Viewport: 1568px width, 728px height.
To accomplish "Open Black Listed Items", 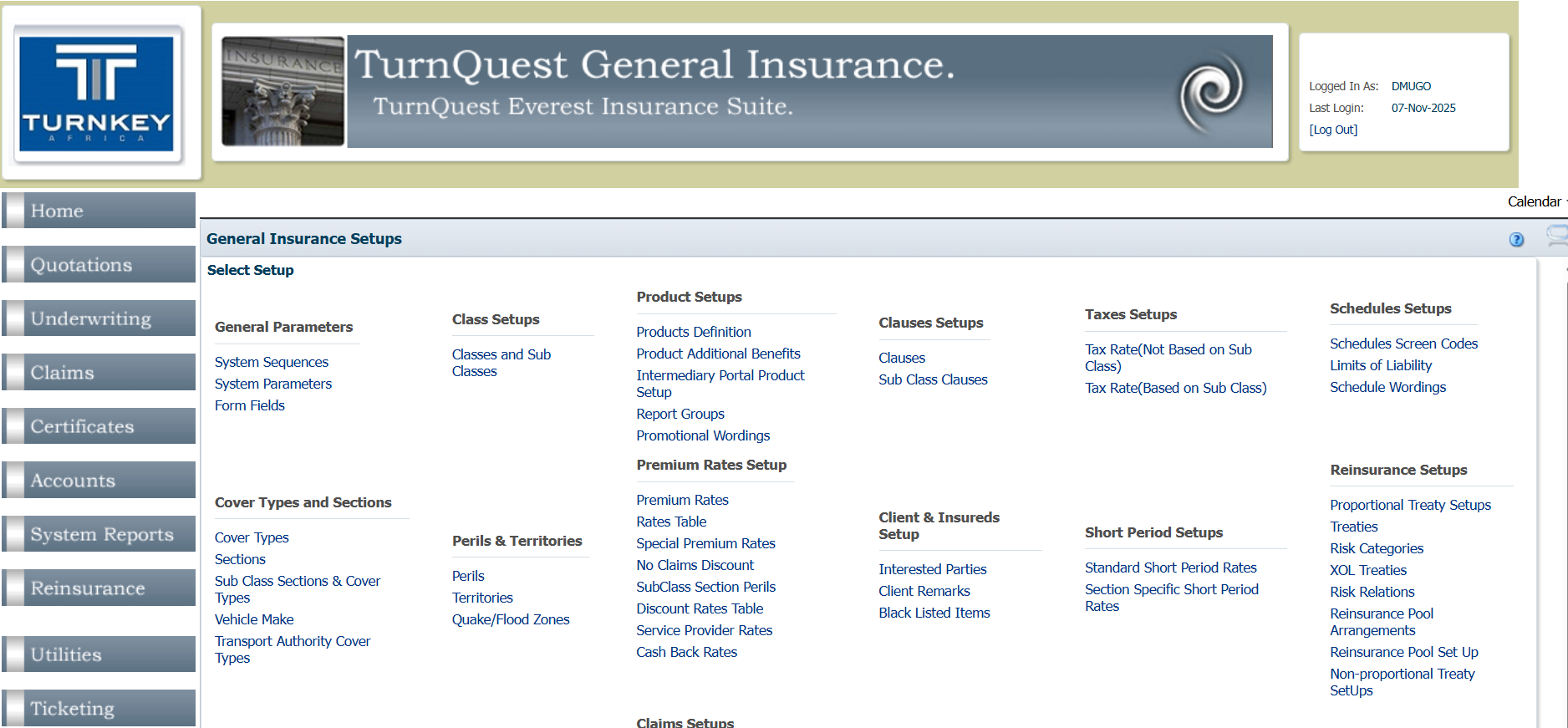I will point(934,613).
